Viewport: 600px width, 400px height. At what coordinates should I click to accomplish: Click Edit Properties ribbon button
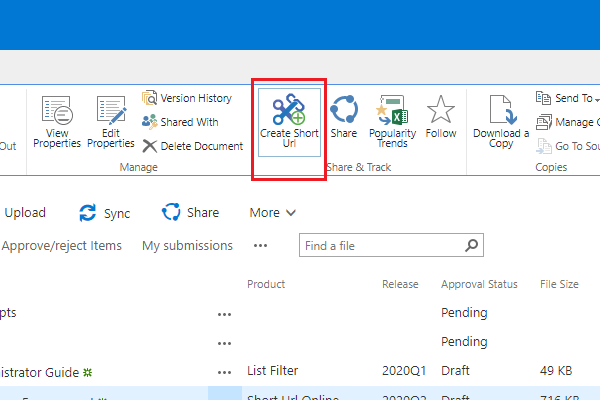pos(111,122)
